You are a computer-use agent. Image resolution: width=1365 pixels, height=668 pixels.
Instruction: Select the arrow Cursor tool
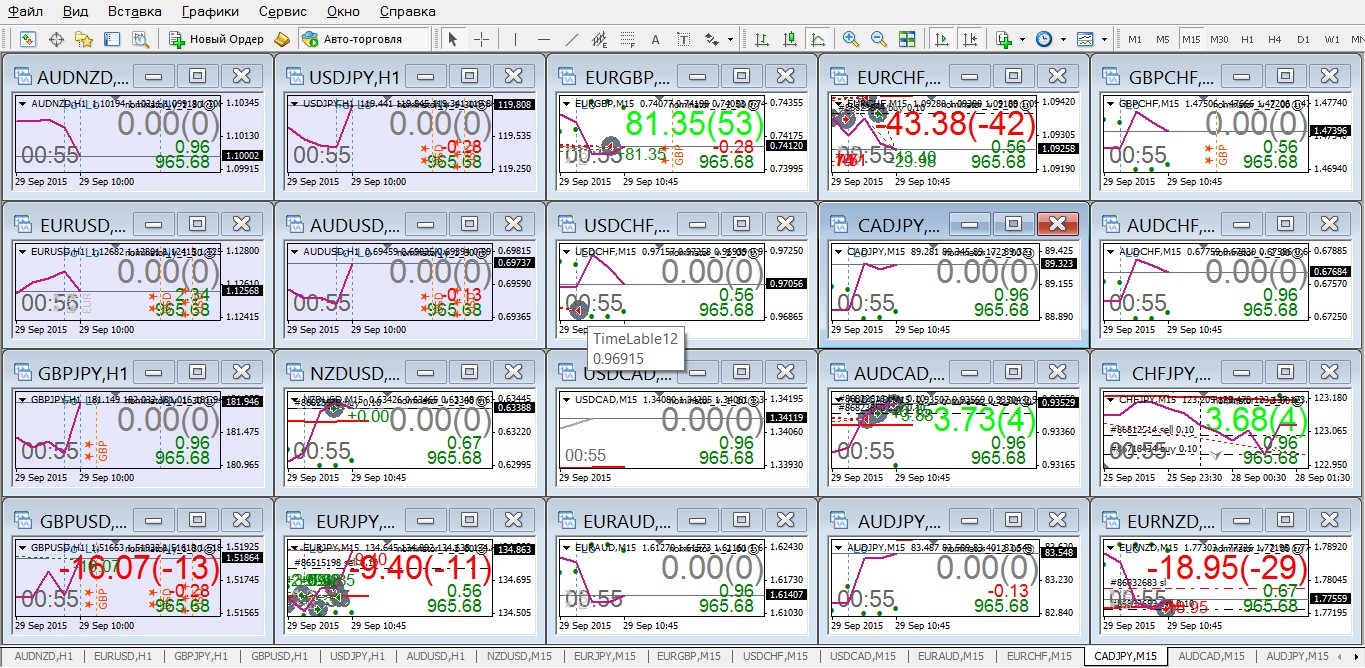pos(453,39)
